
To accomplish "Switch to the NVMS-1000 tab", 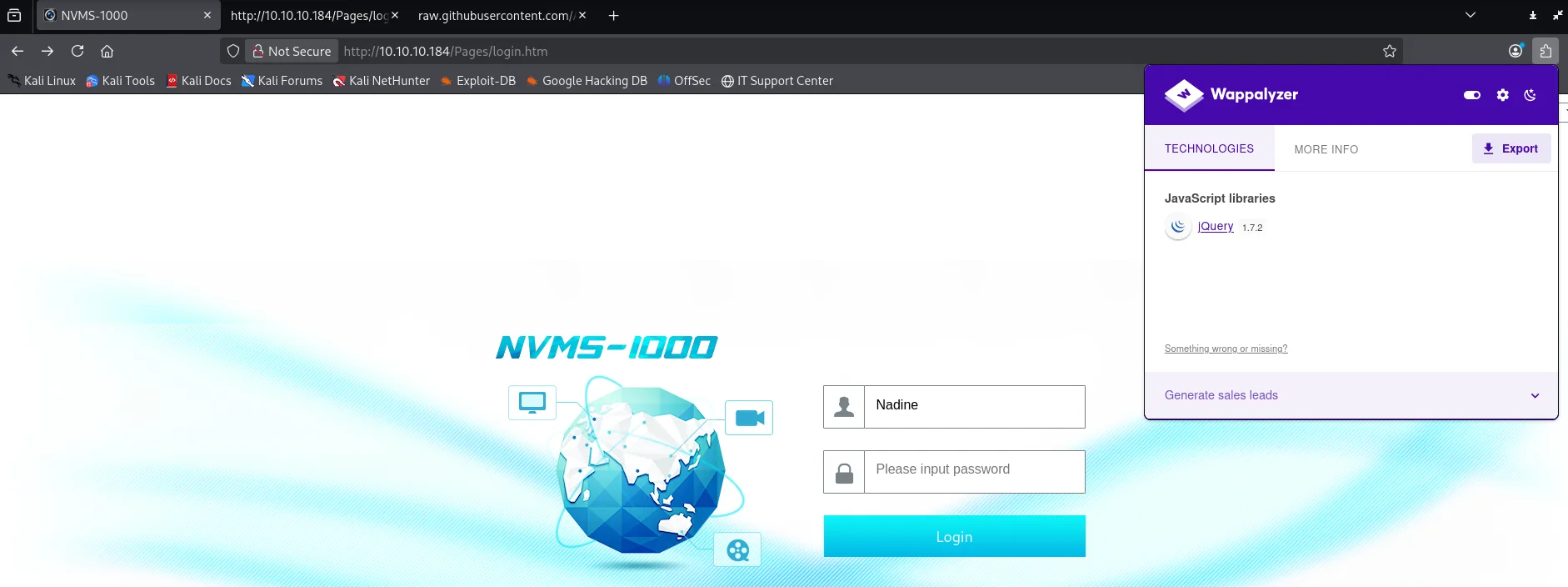I will 128,15.
